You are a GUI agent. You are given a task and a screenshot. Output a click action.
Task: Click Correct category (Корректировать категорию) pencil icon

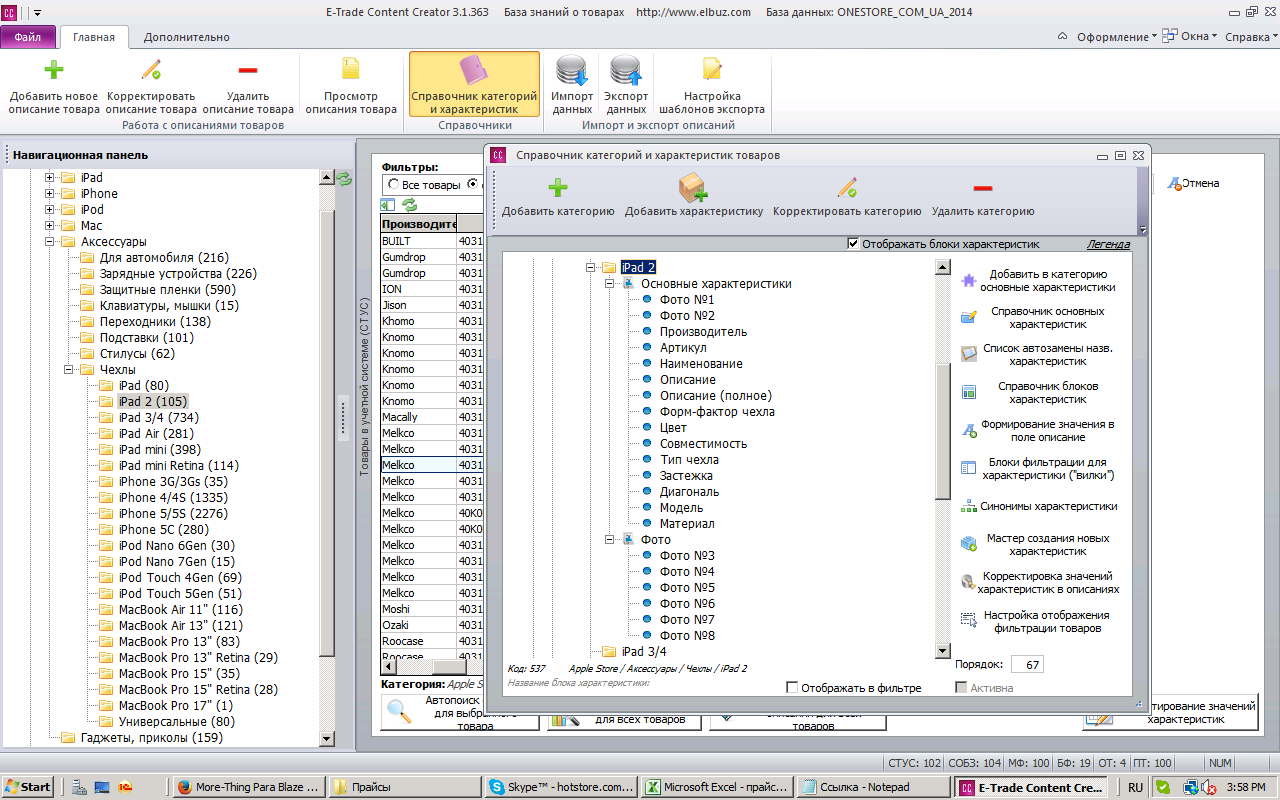847,187
